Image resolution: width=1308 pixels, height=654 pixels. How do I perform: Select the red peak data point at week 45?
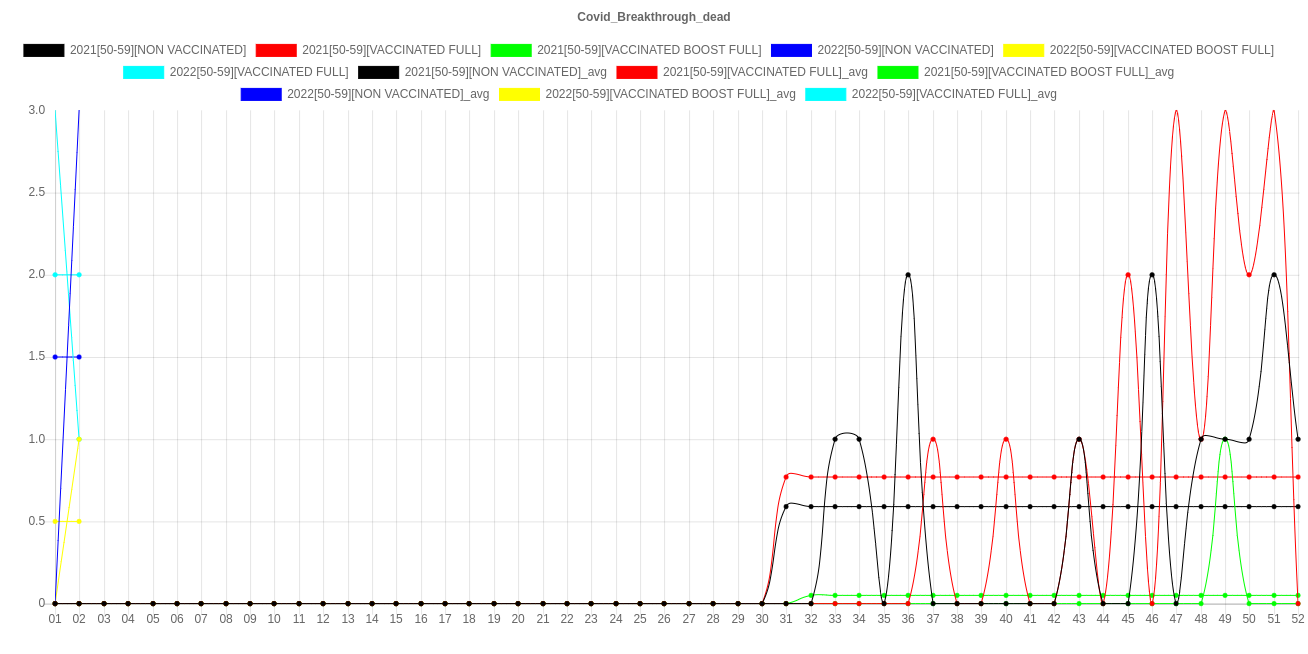(1128, 274)
